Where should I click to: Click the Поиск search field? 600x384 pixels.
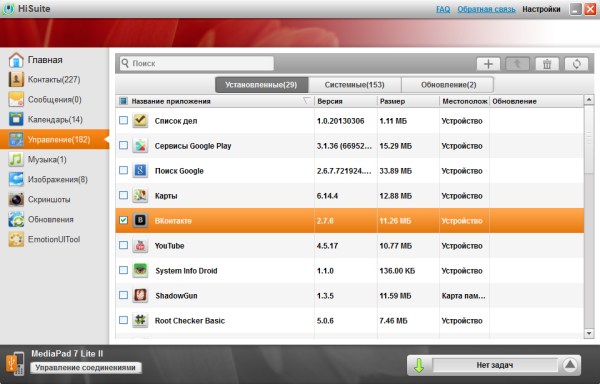click(x=197, y=63)
